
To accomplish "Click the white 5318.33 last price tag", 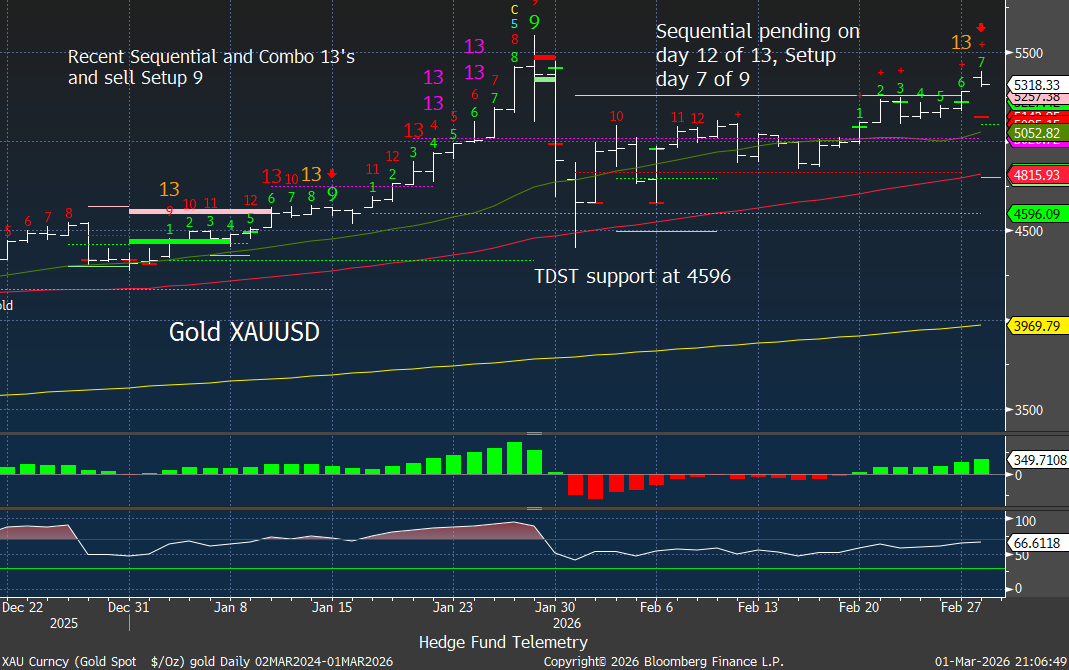I will click(1035, 85).
